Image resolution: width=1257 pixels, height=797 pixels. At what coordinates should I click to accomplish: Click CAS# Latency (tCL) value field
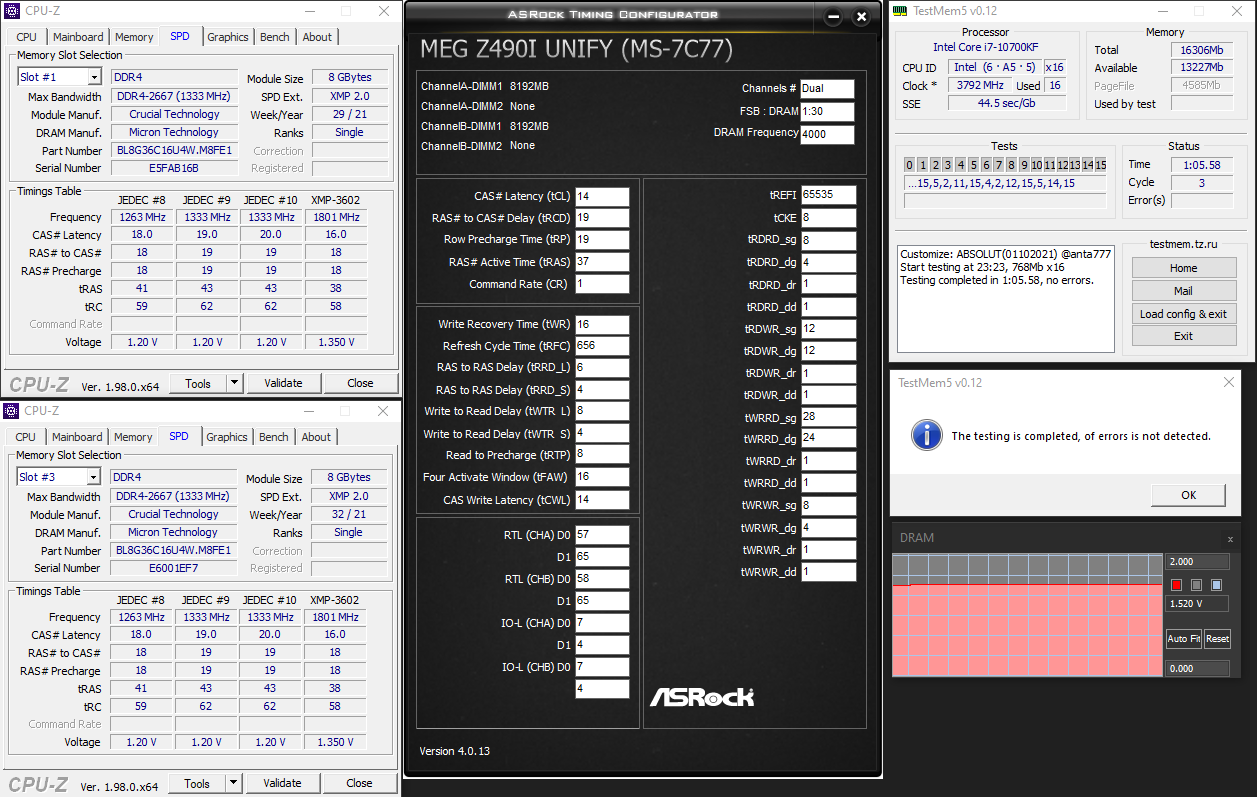click(x=602, y=196)
